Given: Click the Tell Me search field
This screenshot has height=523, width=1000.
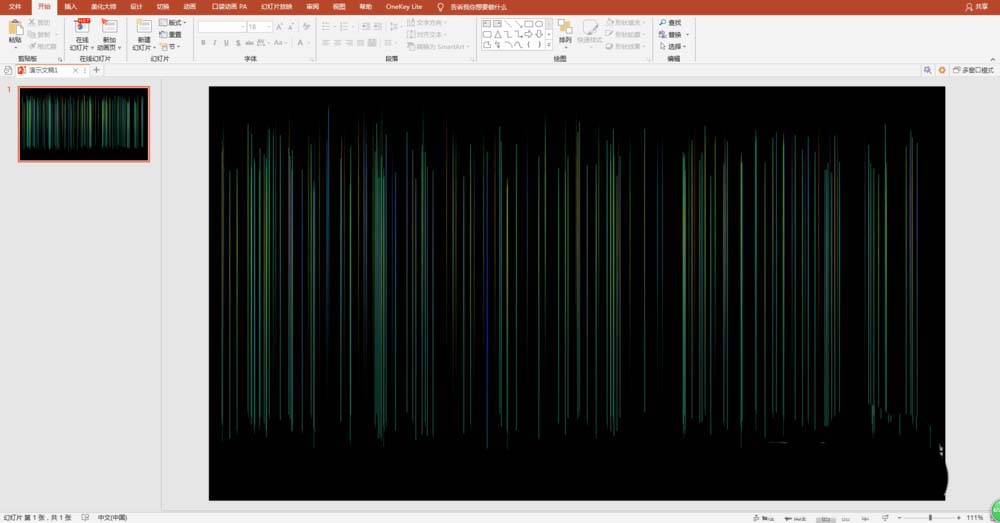Looking at the screenshot, I should point(478,7).
